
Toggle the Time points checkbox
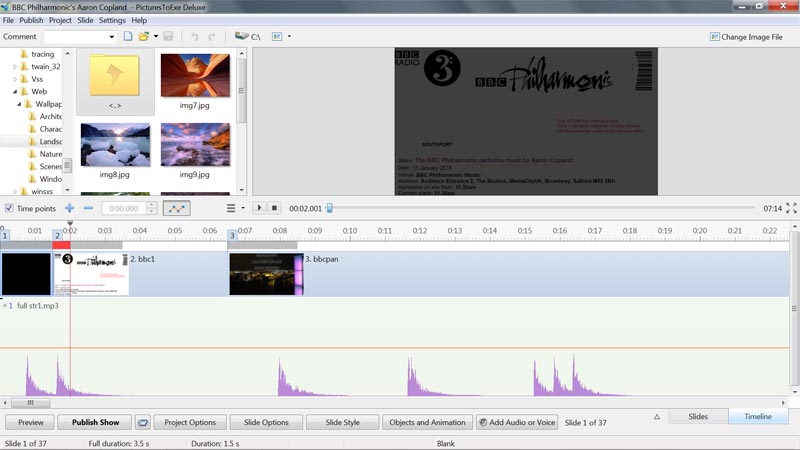(9, 208)
